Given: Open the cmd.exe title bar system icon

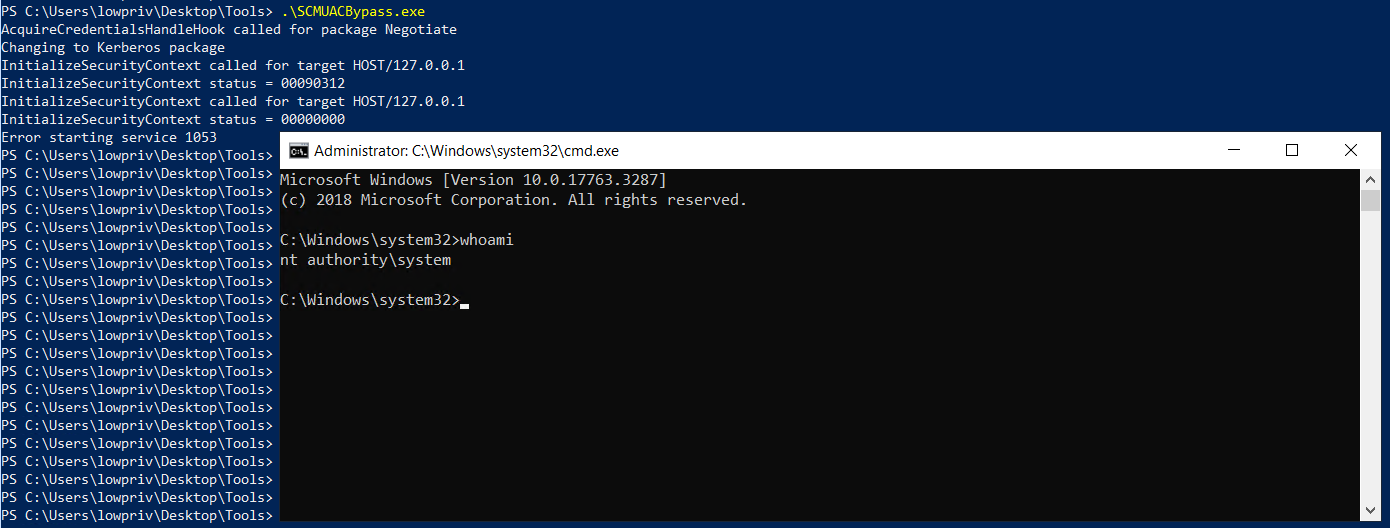Looking at the screenshot, I should click(298, 151).
